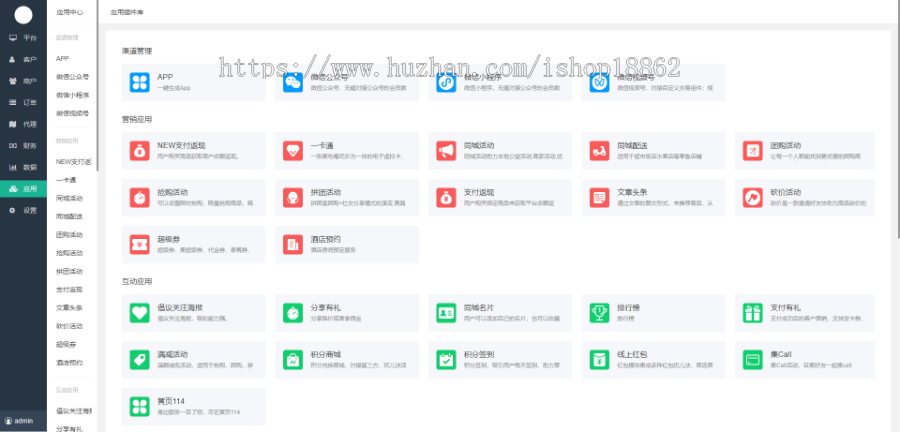
Task: Click the 支付返现 card money bag icon
Action: [x=446, y=198]
